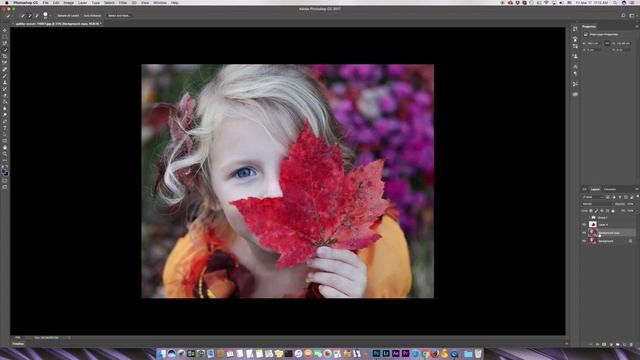Select the Dodge tool
This screenshot has width=640, height=360.
5,115
